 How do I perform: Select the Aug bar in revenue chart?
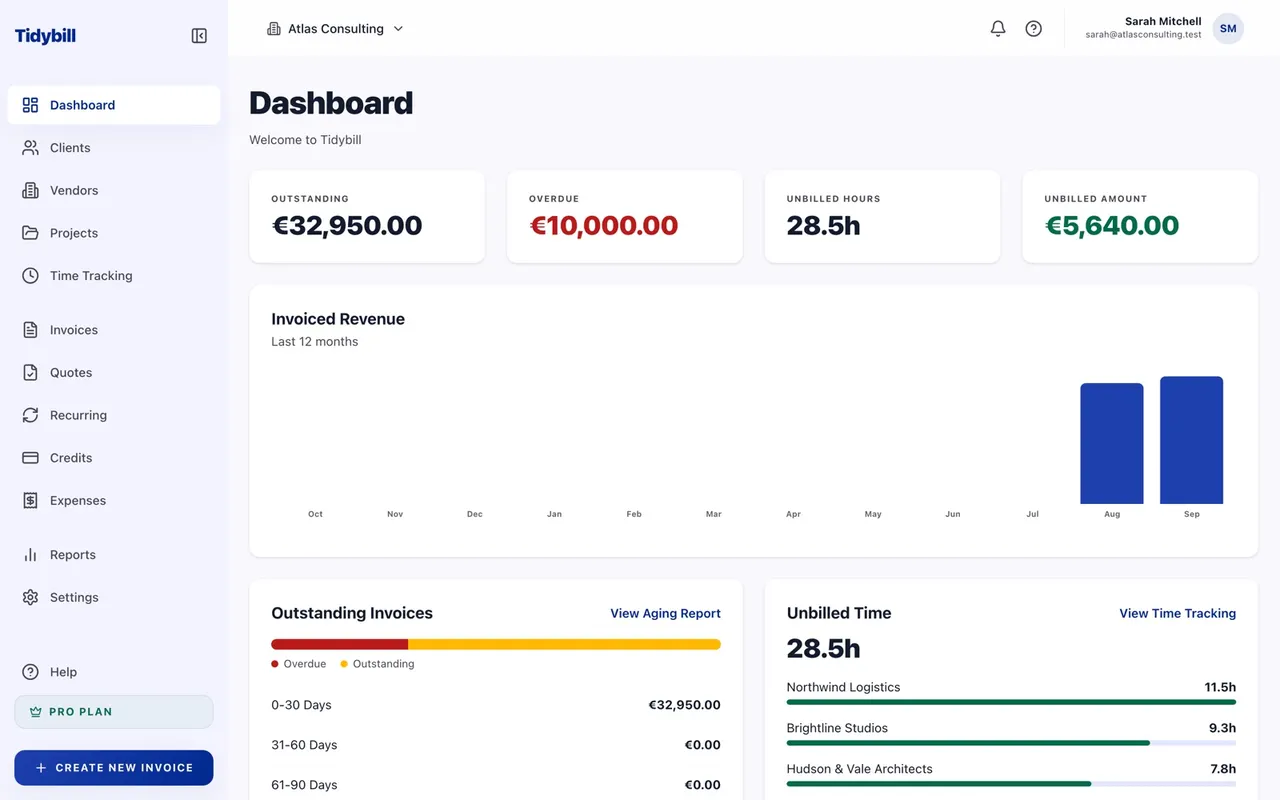coord(1111,444)
